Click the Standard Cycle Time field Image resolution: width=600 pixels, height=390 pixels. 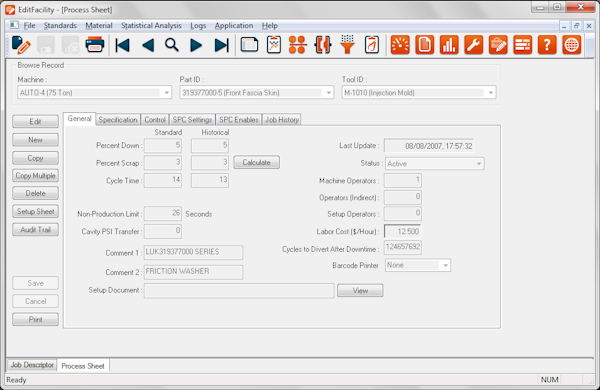pyautogui.click(x=163, y=180)
